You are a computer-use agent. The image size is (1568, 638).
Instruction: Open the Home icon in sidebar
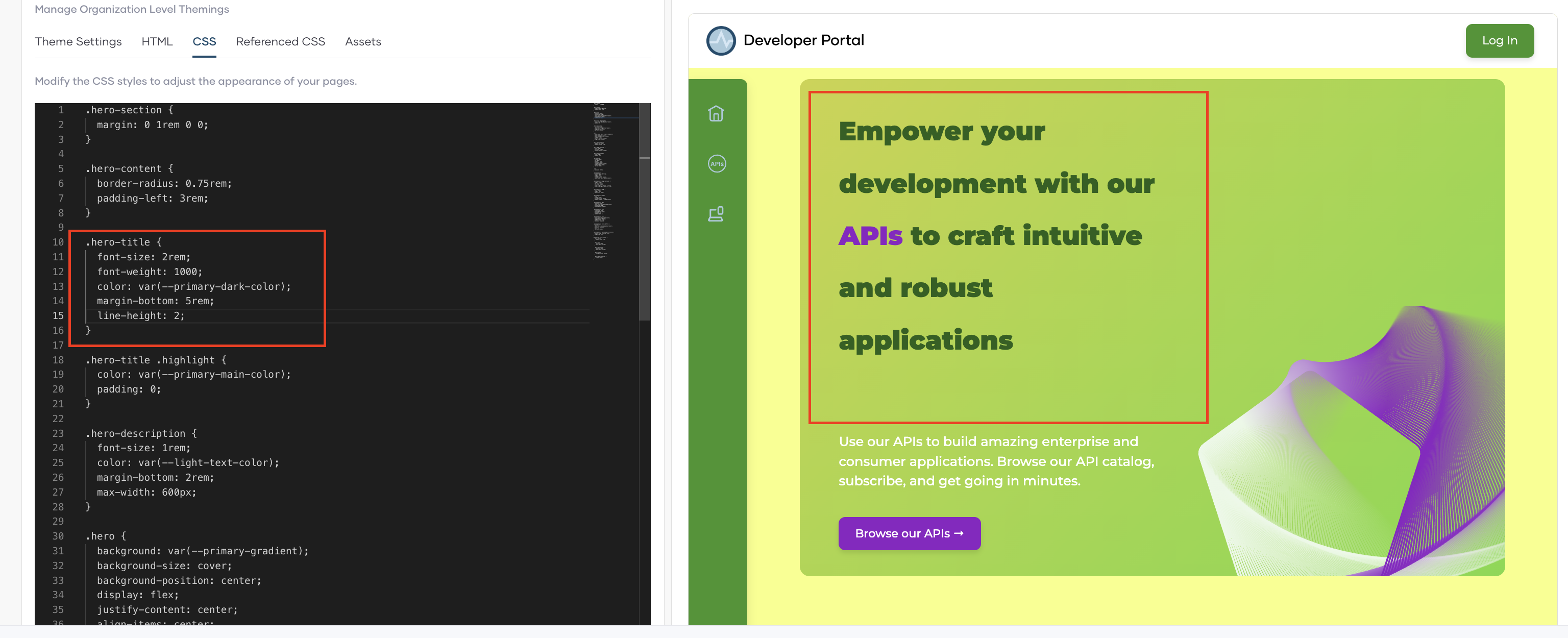[716, 114]
